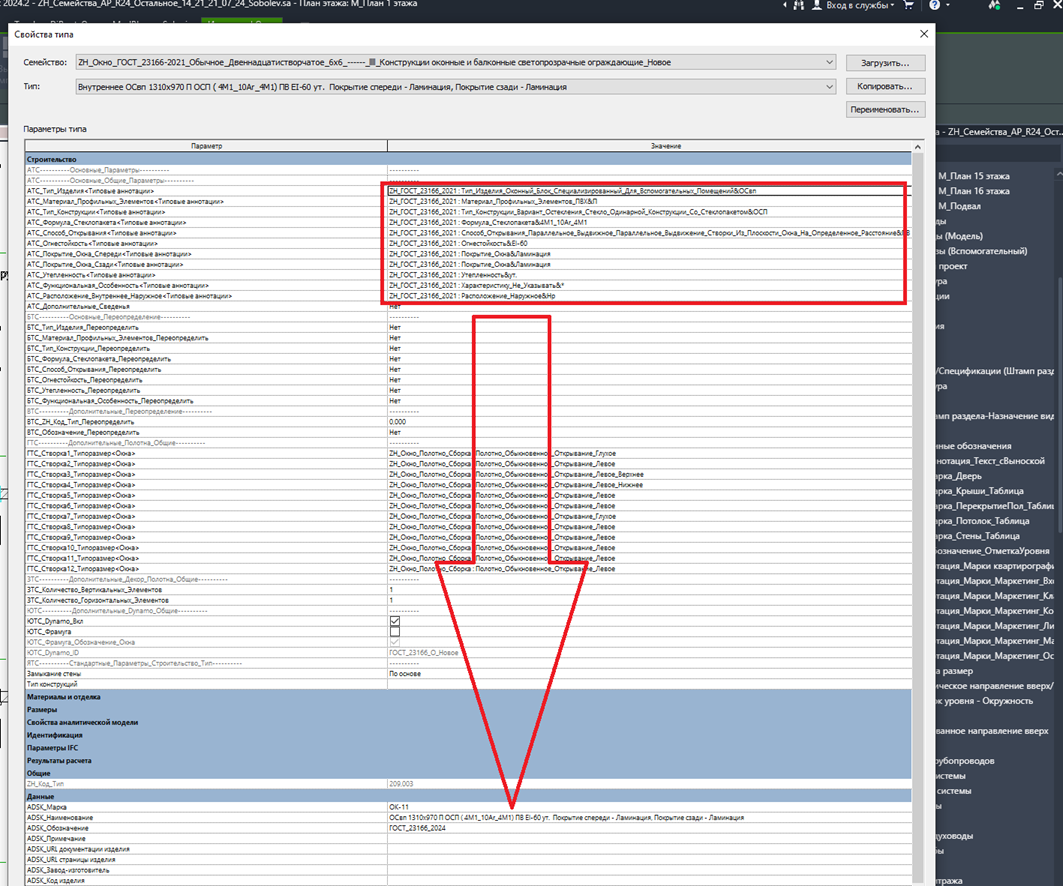Click the empty ADSK_Примечание value field
Viewport: 1063px width, 886px height.
[x=649, y=839]
